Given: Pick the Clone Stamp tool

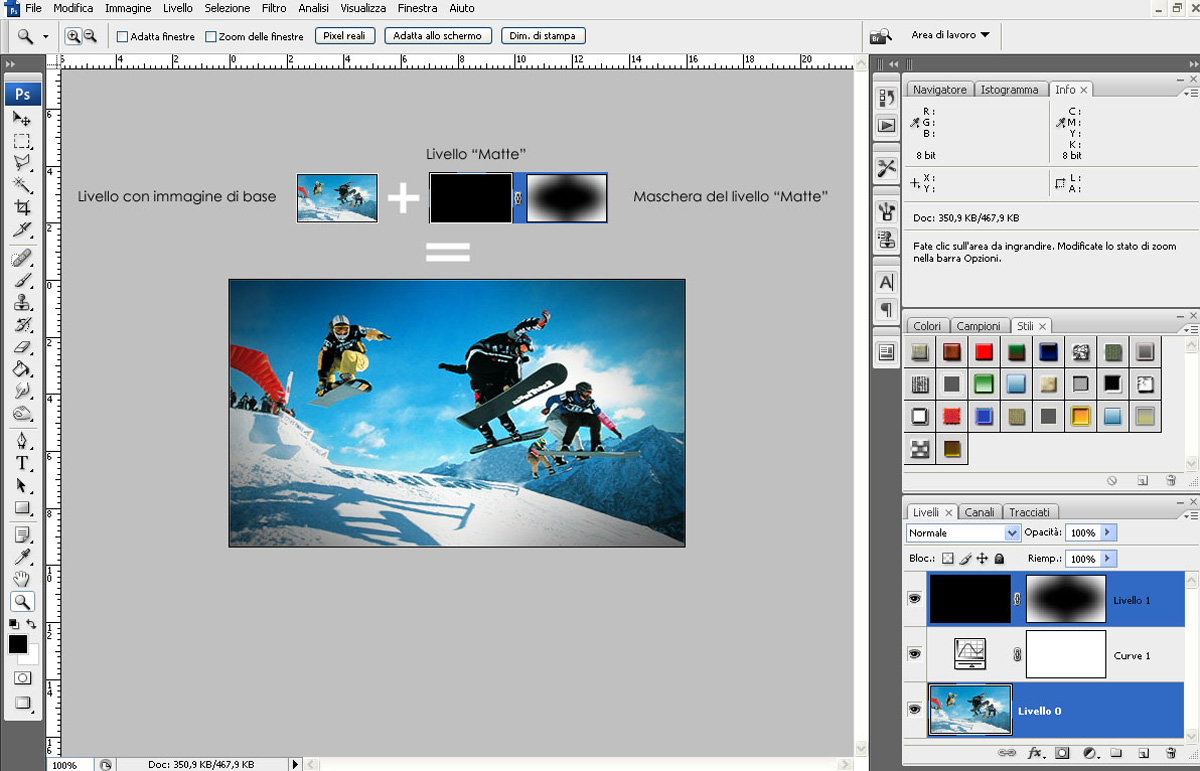Looking at the screenshot, I should click(22, 303).
